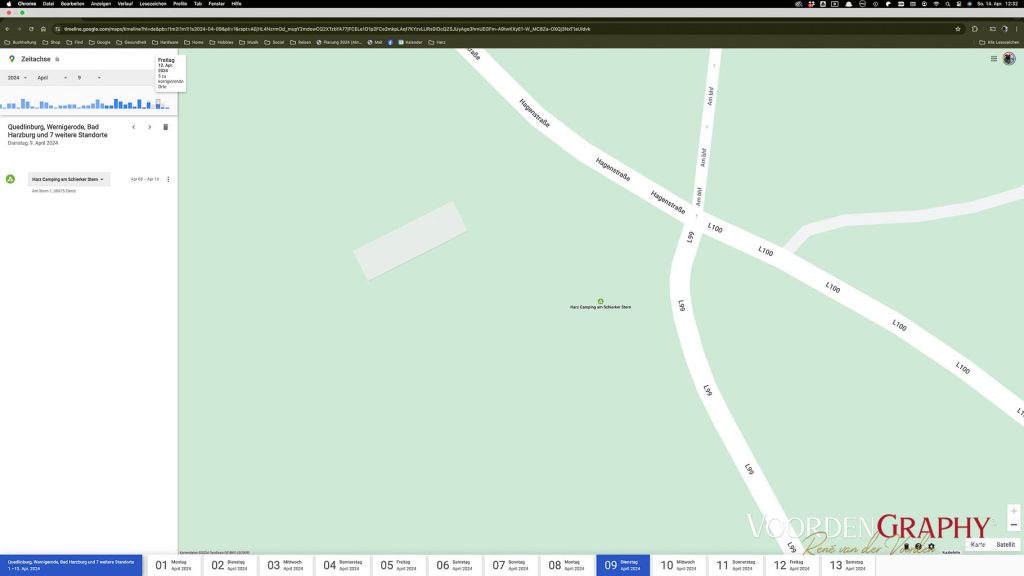
Task: Select Freitag 12 April 2024 card
Action: [x=790, y=565]
